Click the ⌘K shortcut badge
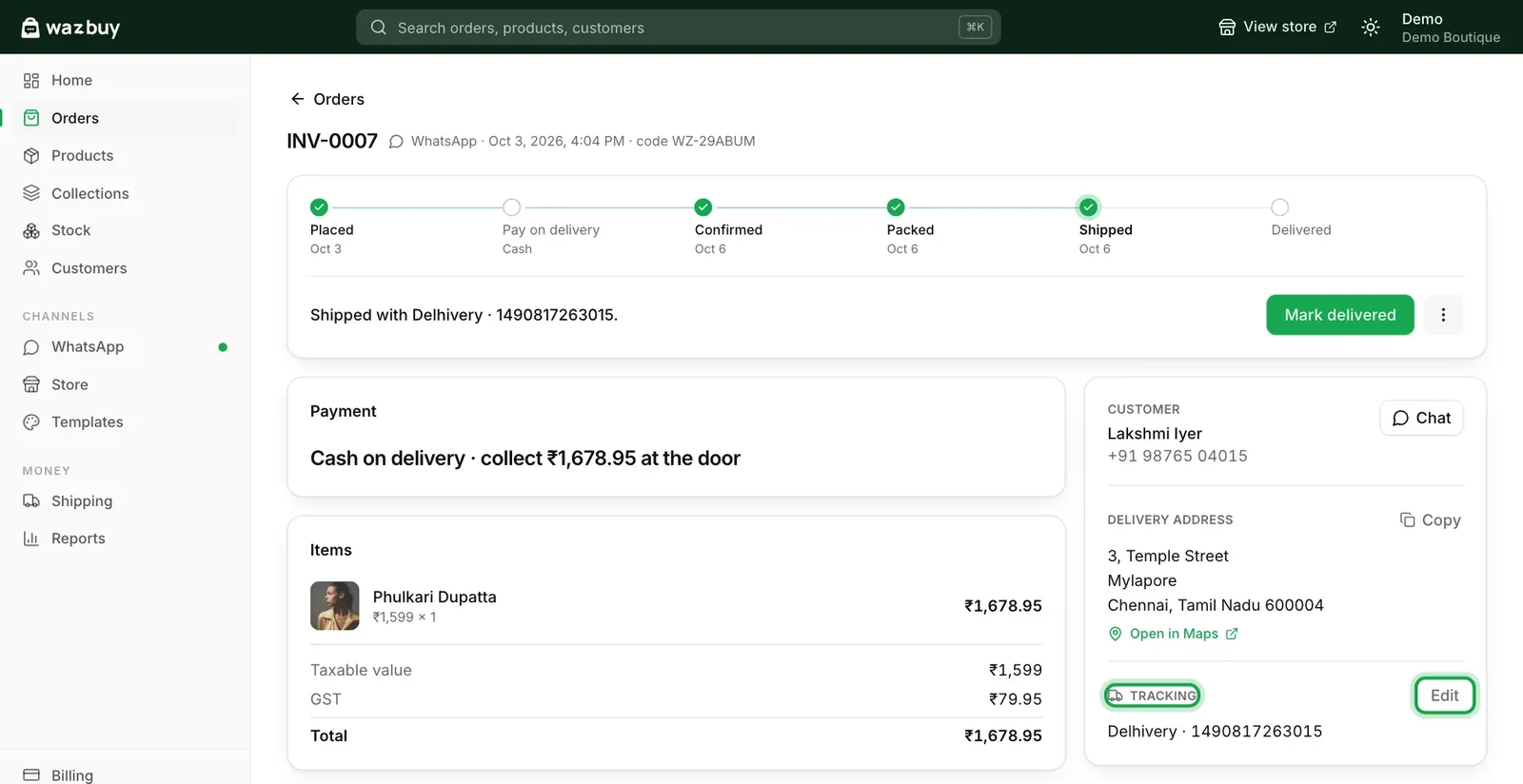The image size is (1523, 784). click(975, 28)
